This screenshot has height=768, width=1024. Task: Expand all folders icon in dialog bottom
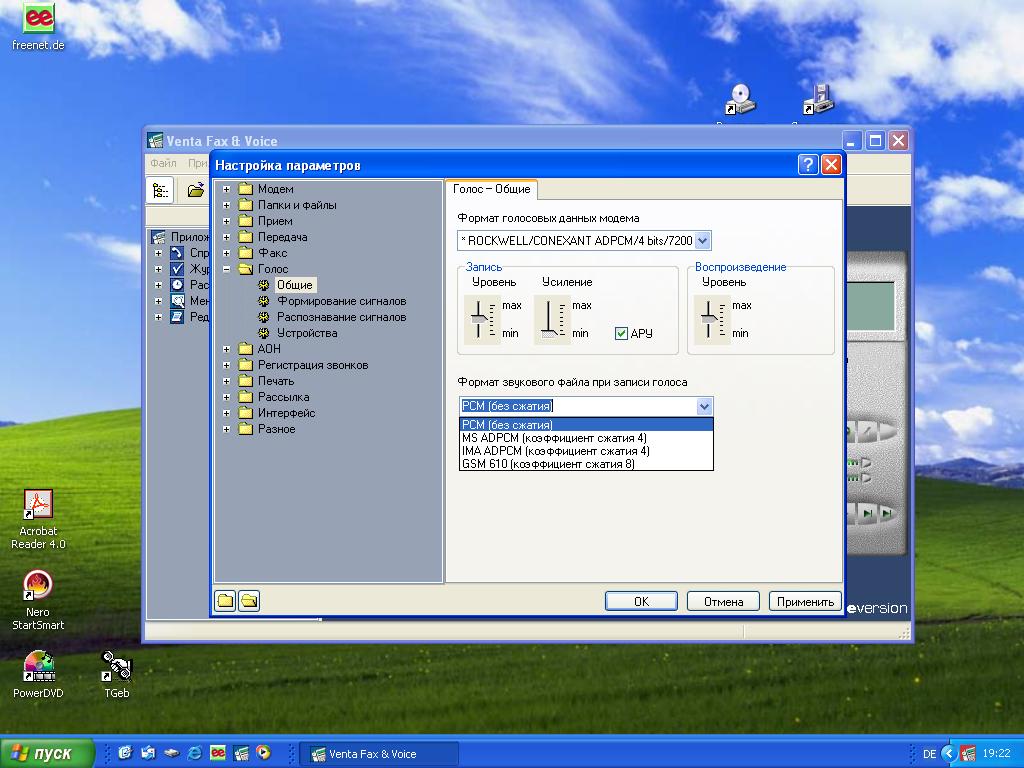pyautogui.click(x=249, y=601)
